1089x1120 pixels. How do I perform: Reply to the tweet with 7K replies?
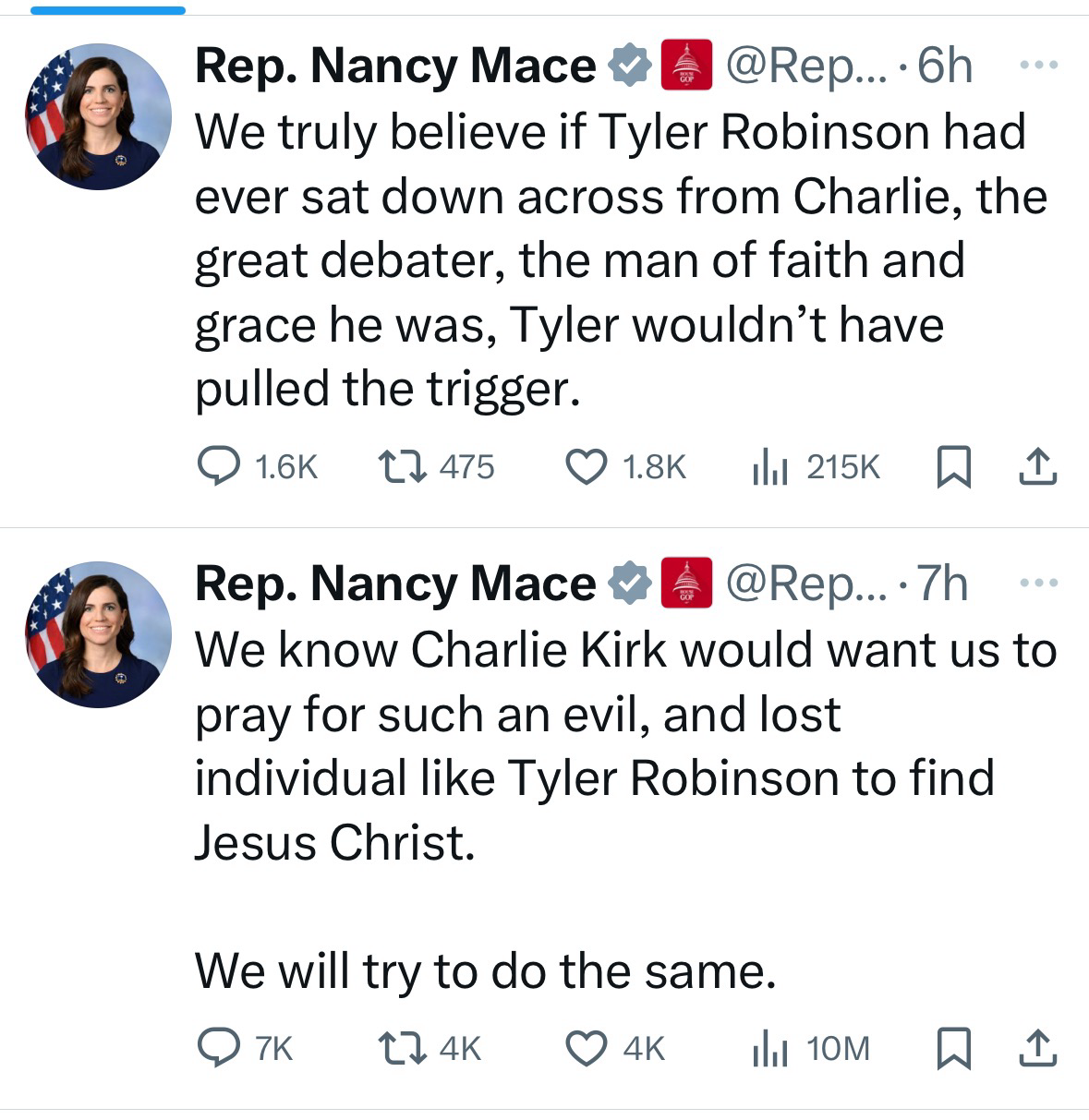[218, 1049]
